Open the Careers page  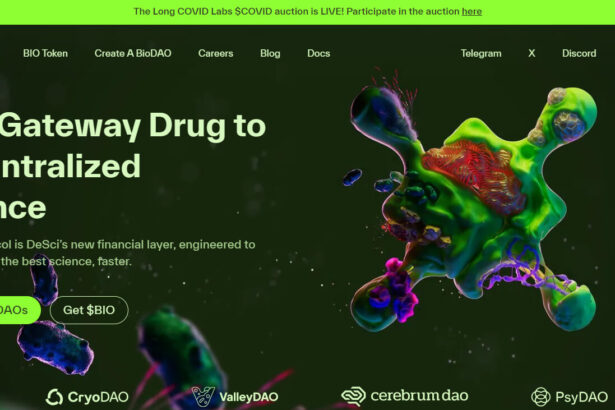(216, 53)
